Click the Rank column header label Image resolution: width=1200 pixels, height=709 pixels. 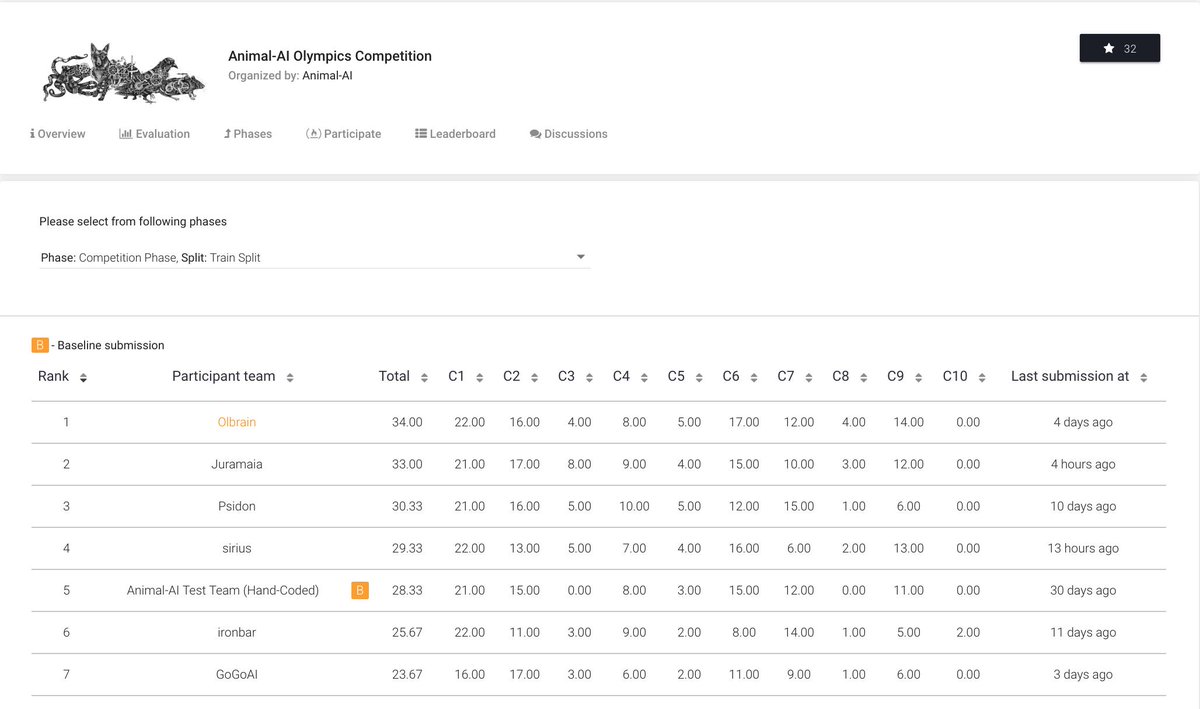(53, 377)
